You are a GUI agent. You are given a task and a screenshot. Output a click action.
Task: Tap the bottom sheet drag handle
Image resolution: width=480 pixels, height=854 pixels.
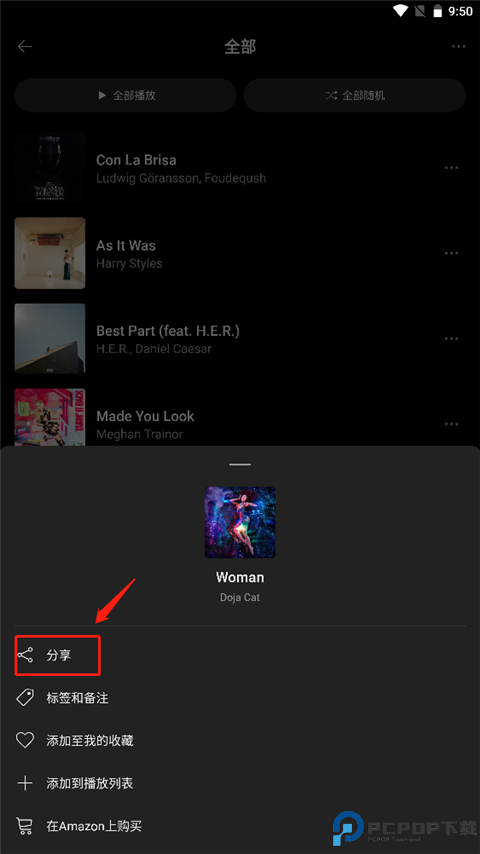(x=240, y=465)
